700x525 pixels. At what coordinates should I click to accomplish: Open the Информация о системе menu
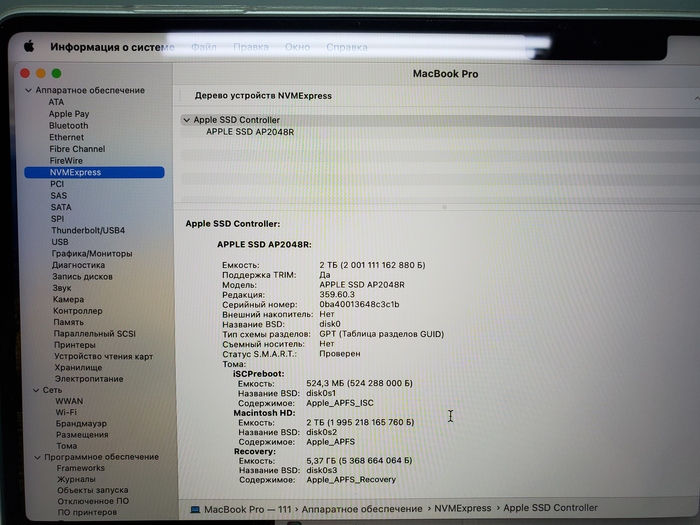112,47
